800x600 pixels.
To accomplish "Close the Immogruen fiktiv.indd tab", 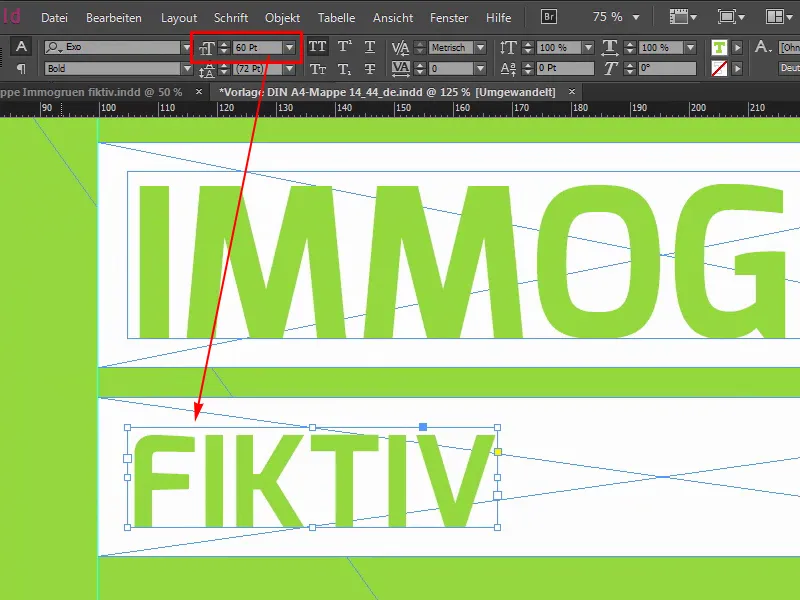I will pyautogui.click(x=199, y=92).
